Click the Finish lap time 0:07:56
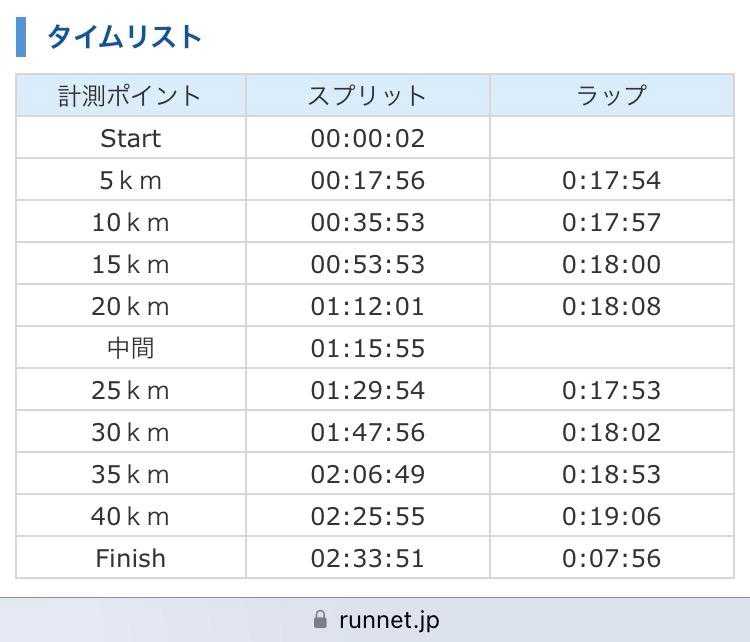This screenshot has height=642, width=750. pyautogui.click(x=611, y=558)
